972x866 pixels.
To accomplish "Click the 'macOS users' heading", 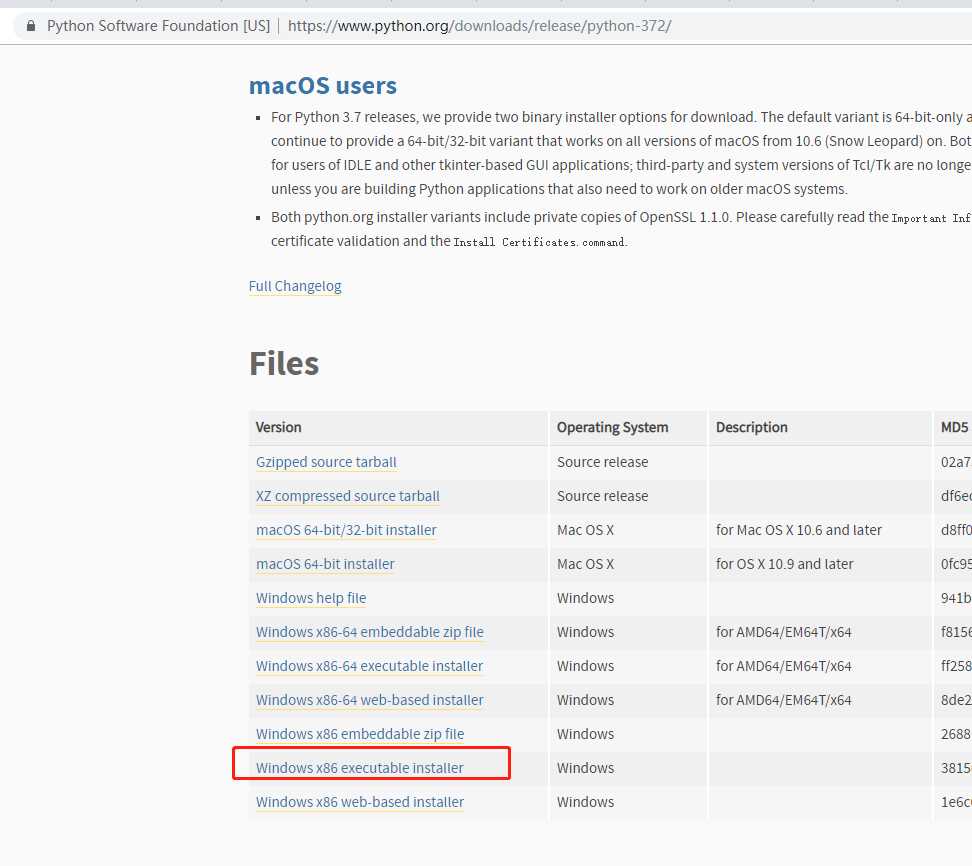I will [322, 86].
